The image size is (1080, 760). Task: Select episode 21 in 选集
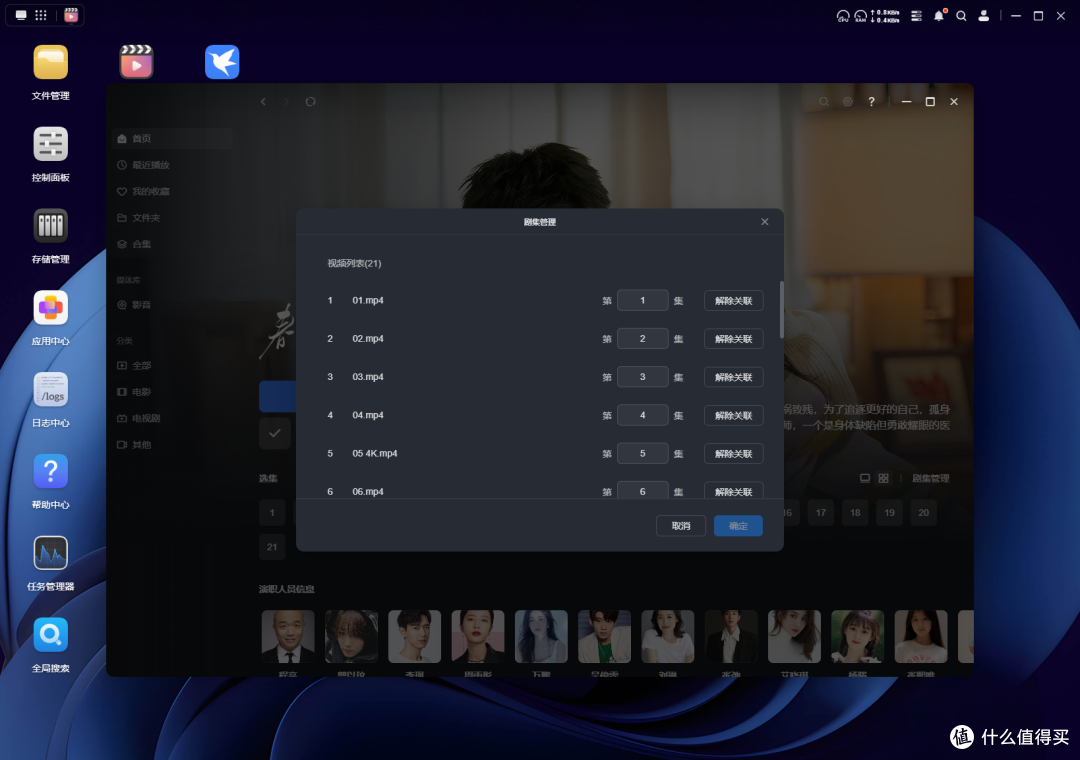pos(272,547)
